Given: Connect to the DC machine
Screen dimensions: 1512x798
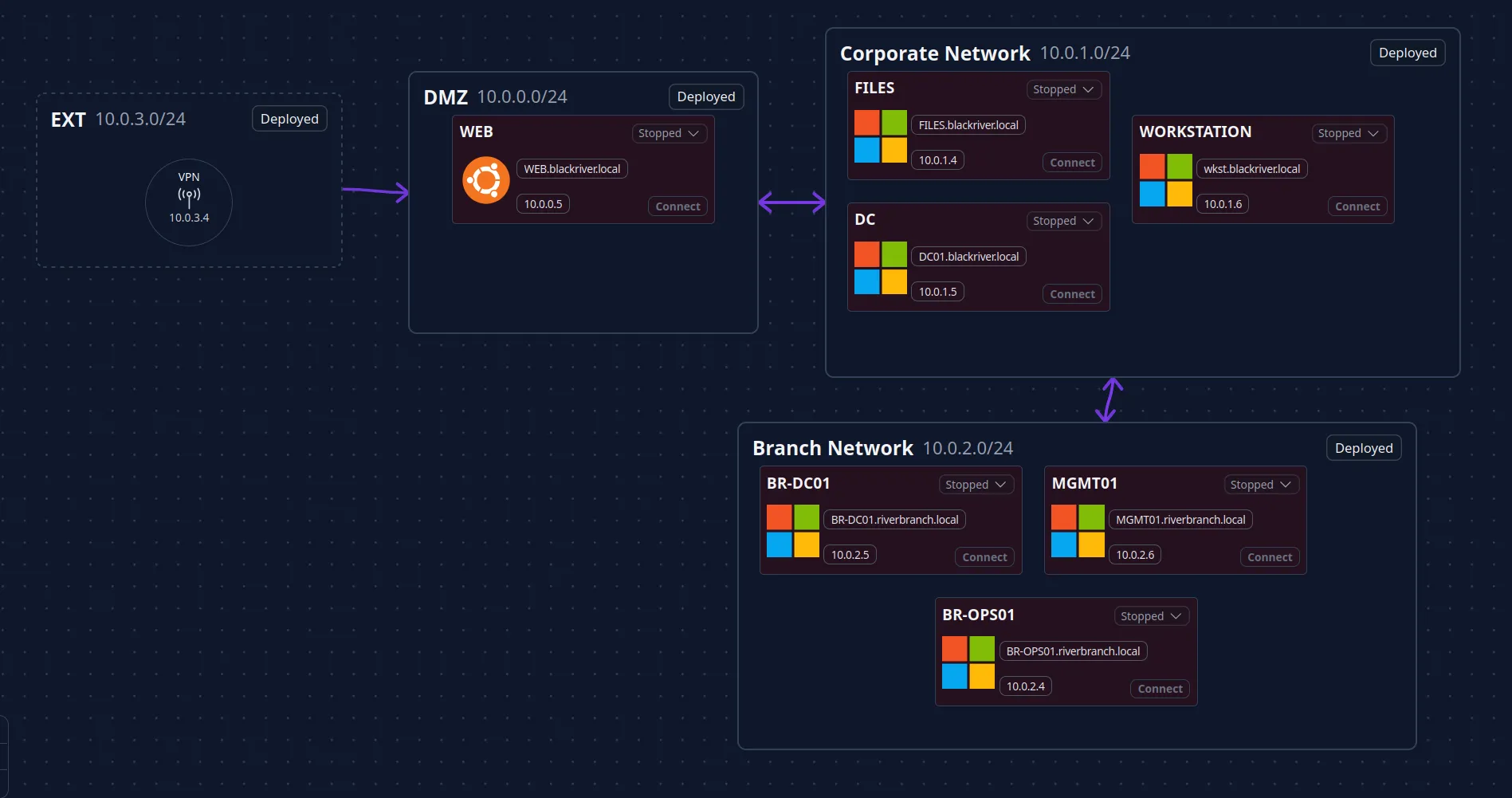Looking at the screenshot, I should (1072, 294).
